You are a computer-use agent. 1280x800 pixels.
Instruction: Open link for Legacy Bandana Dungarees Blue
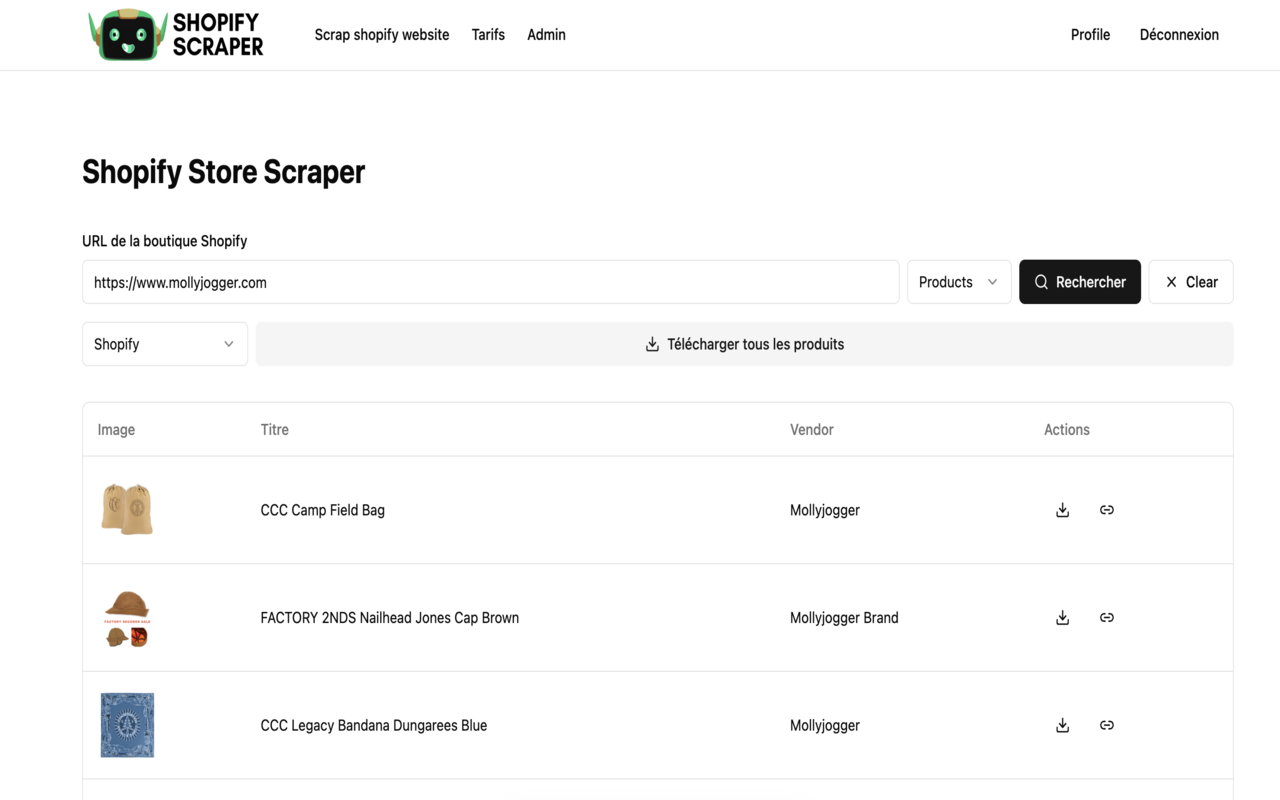click(1106, 726)
